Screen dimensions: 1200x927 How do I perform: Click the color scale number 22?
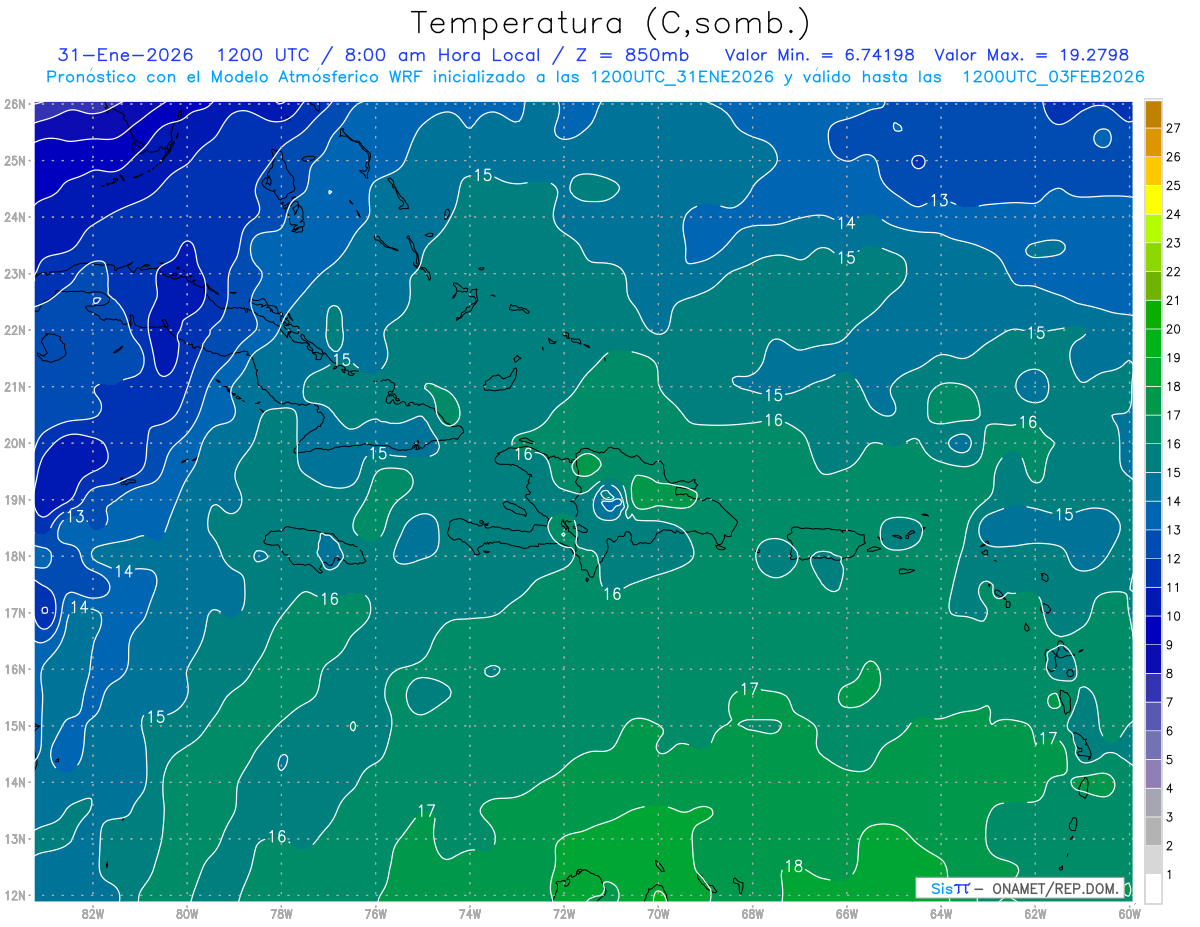1175,272
